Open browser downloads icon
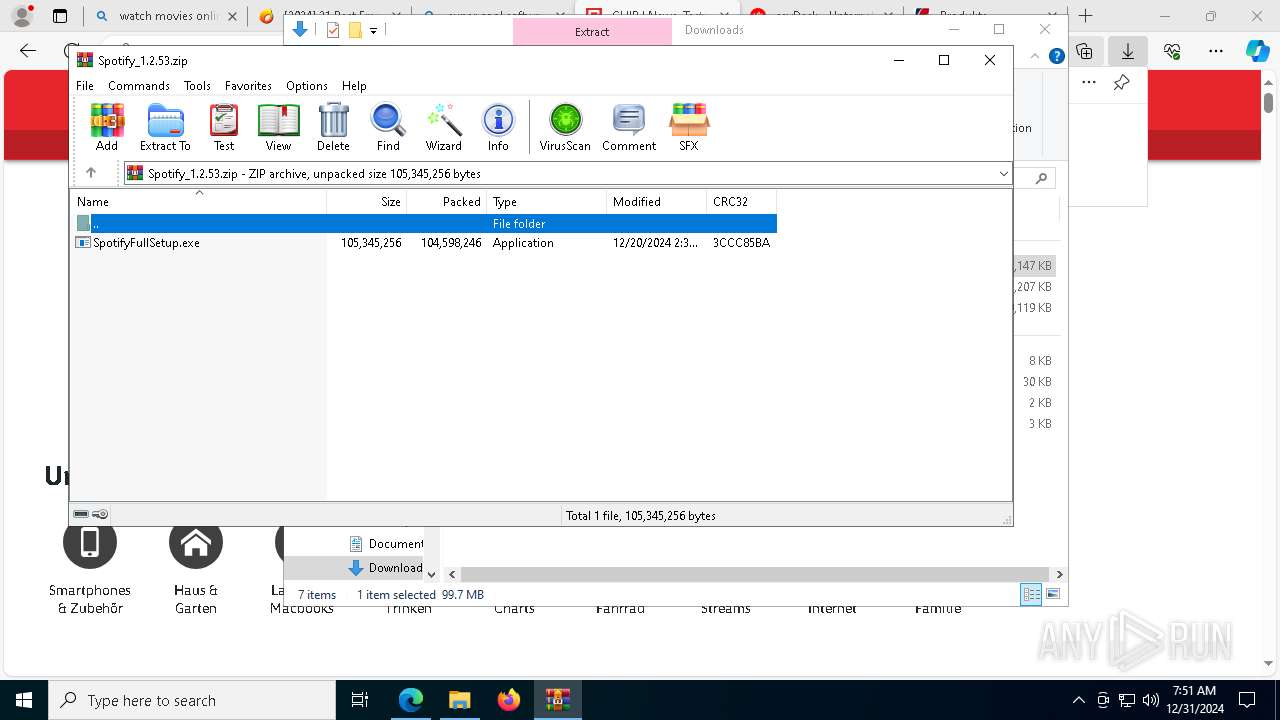The width and height of the screenshot is (1280, 720). tap(1127, 51)
